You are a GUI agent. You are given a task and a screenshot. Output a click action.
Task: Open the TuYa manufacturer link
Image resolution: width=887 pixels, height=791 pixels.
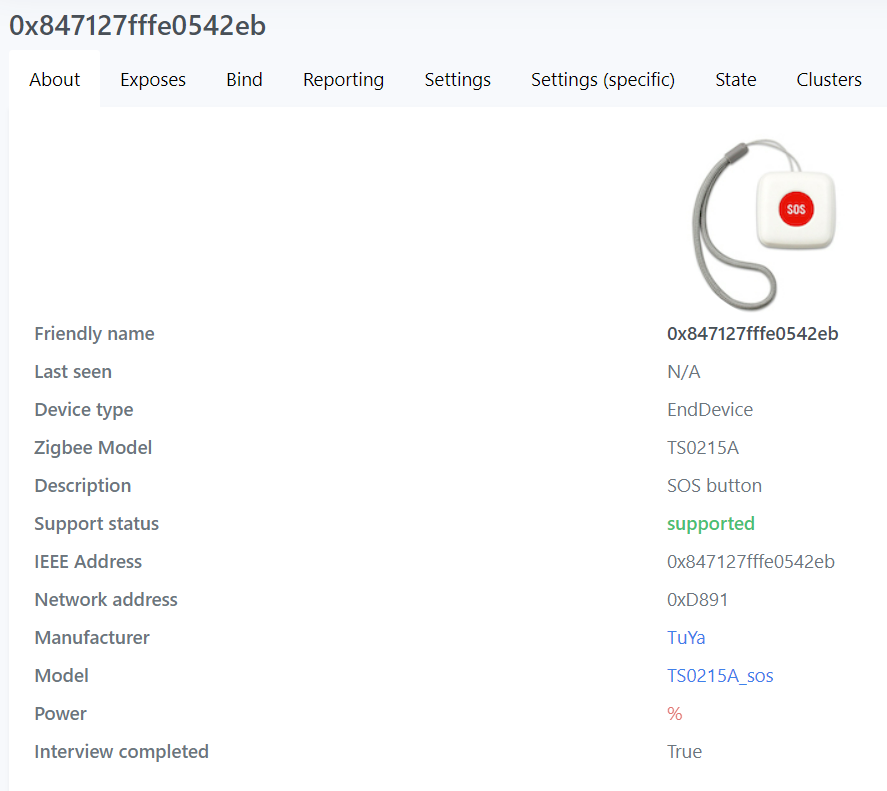click(686, 637)
